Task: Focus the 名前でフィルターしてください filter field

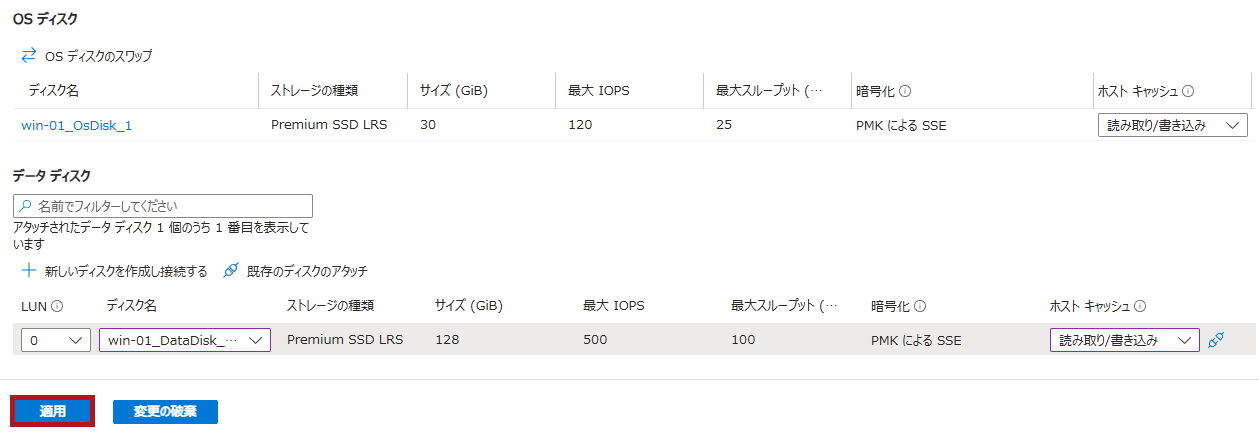Action: (170, 206)
